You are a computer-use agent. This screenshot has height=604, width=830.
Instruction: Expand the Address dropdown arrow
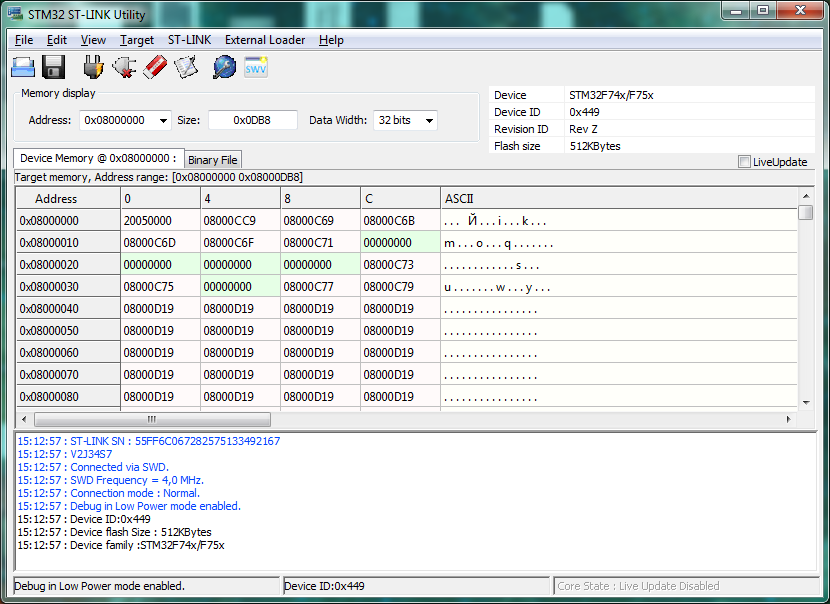164,121
